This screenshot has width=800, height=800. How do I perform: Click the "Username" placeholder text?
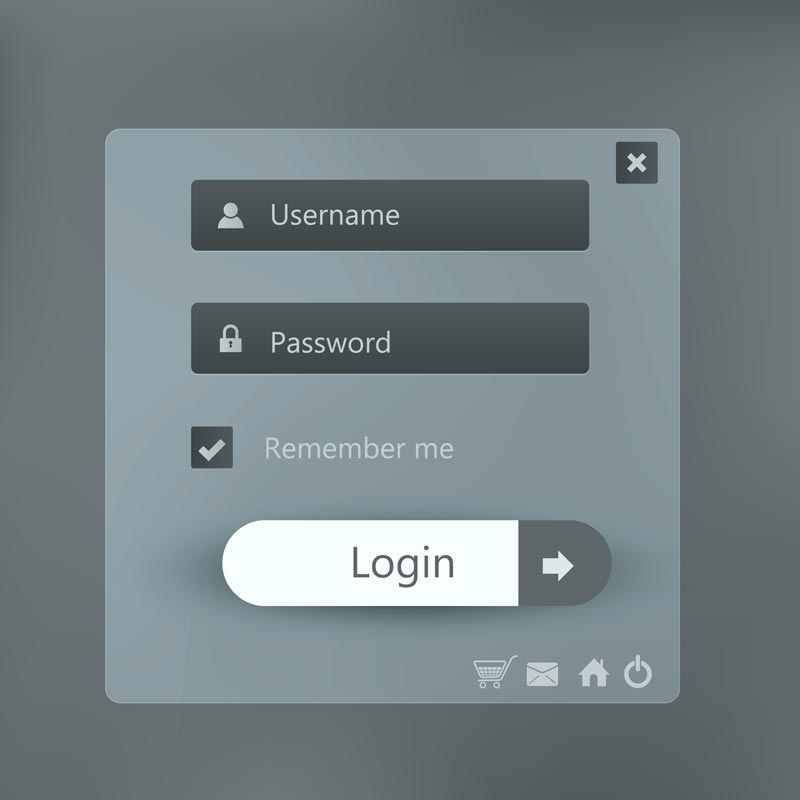[335, 215]
